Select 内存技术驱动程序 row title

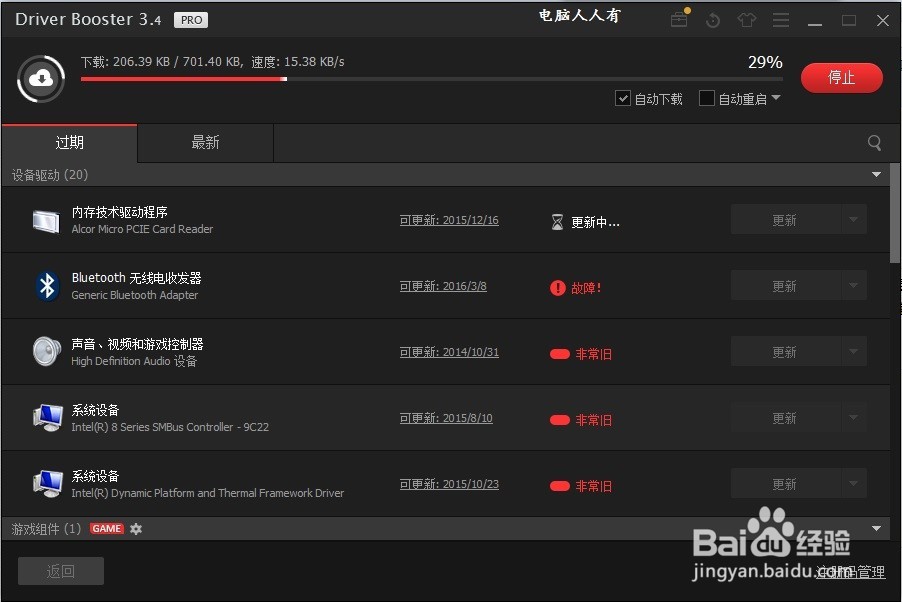(x=120, y=212)
